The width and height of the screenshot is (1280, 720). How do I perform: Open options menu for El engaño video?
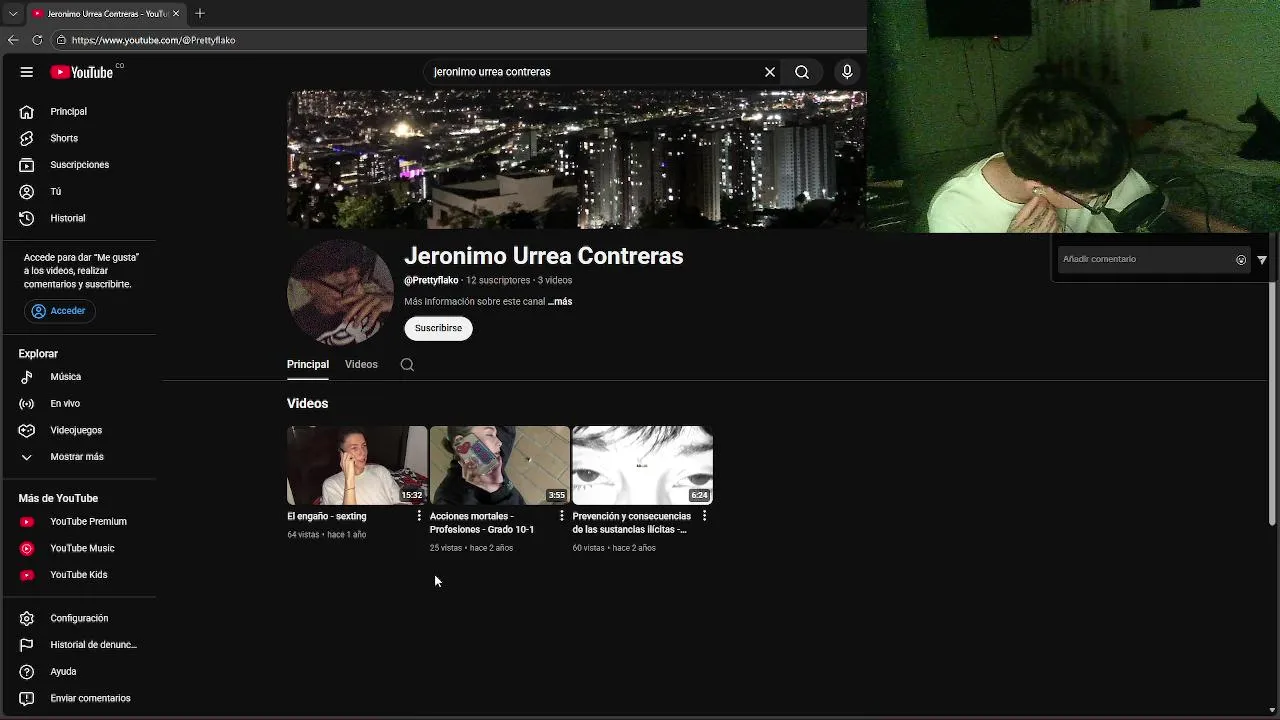419,516
